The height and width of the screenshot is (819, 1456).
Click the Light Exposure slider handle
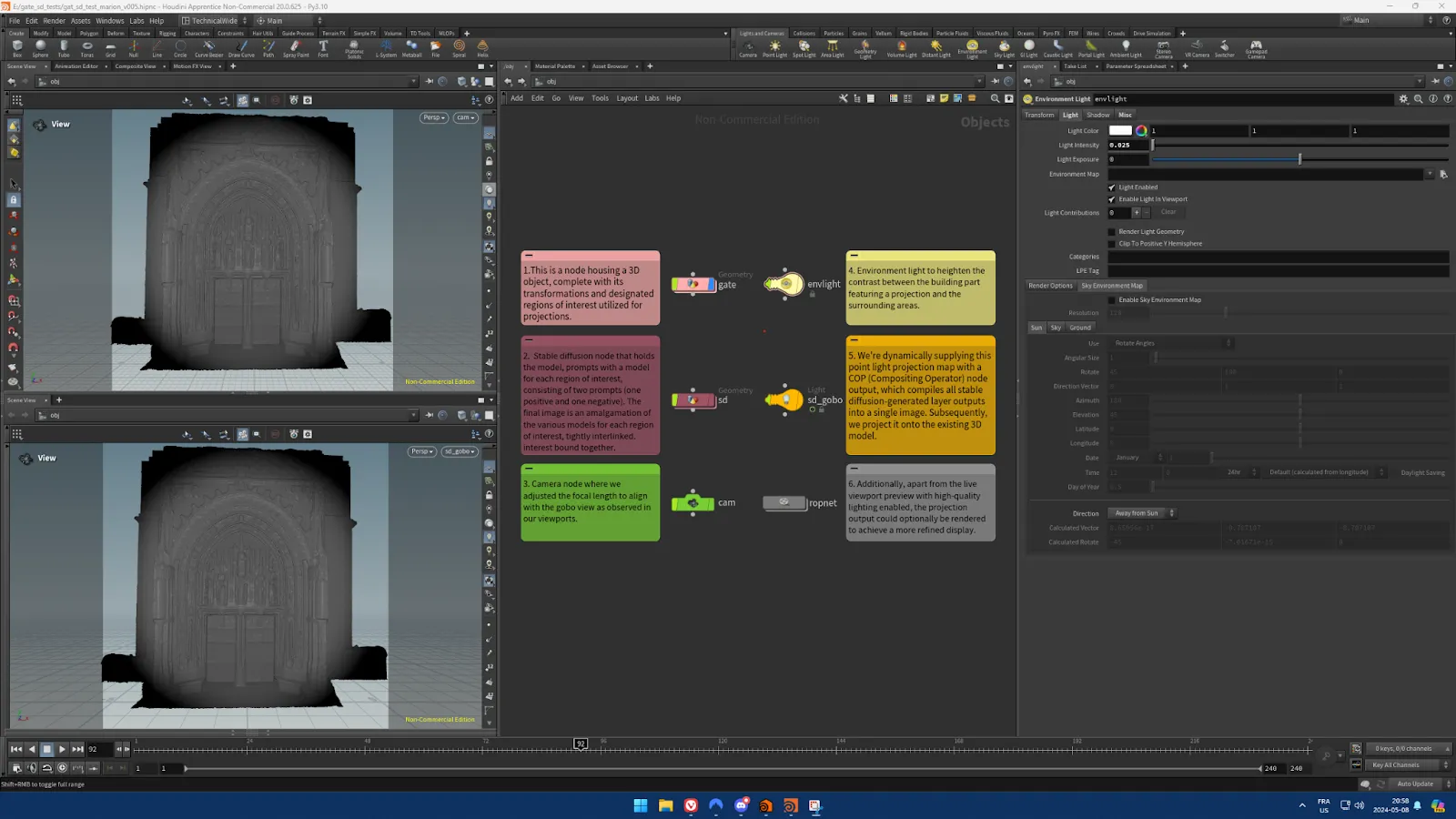pyautogui.click(x=1299, y=159)
